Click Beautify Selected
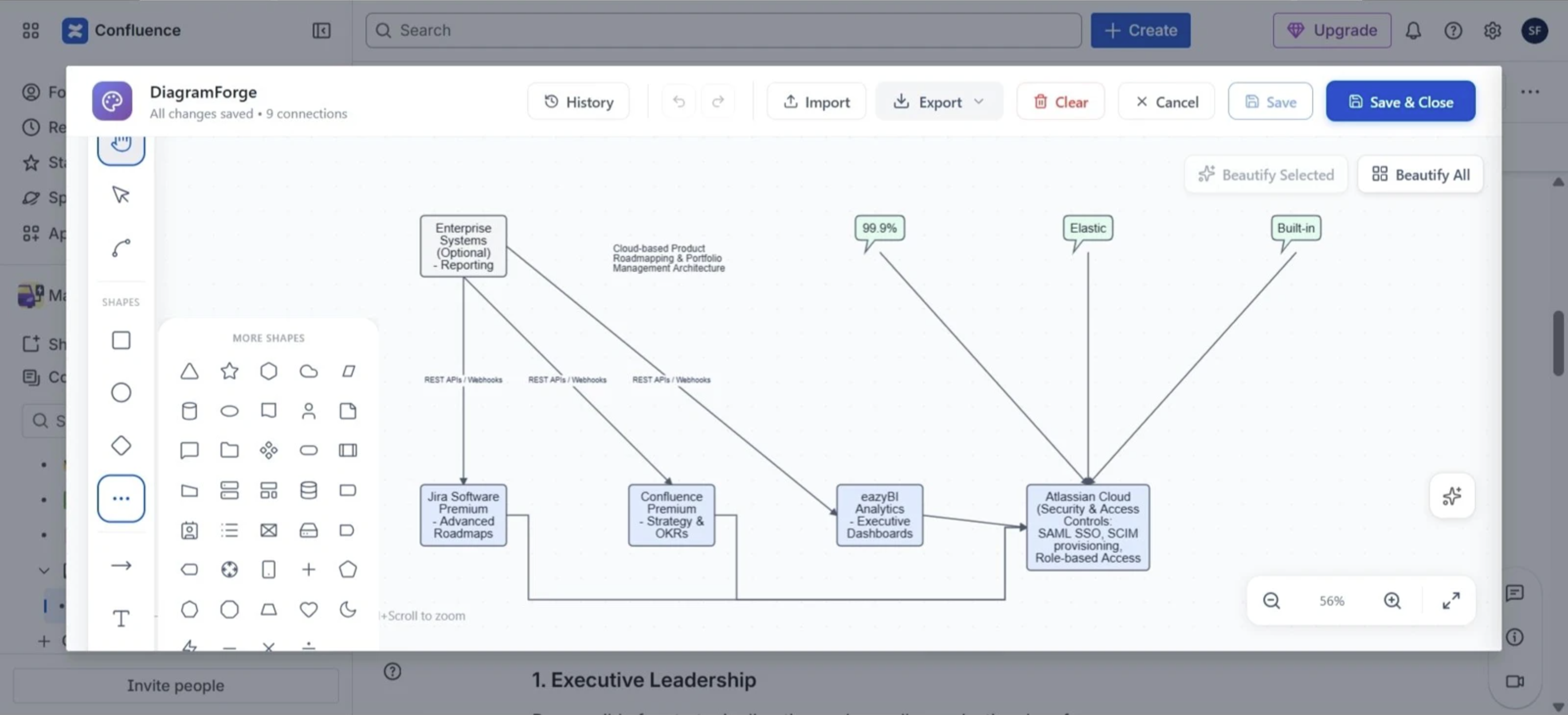Viewport: 1568px width, 715px height. click(x=1266, y=175)
